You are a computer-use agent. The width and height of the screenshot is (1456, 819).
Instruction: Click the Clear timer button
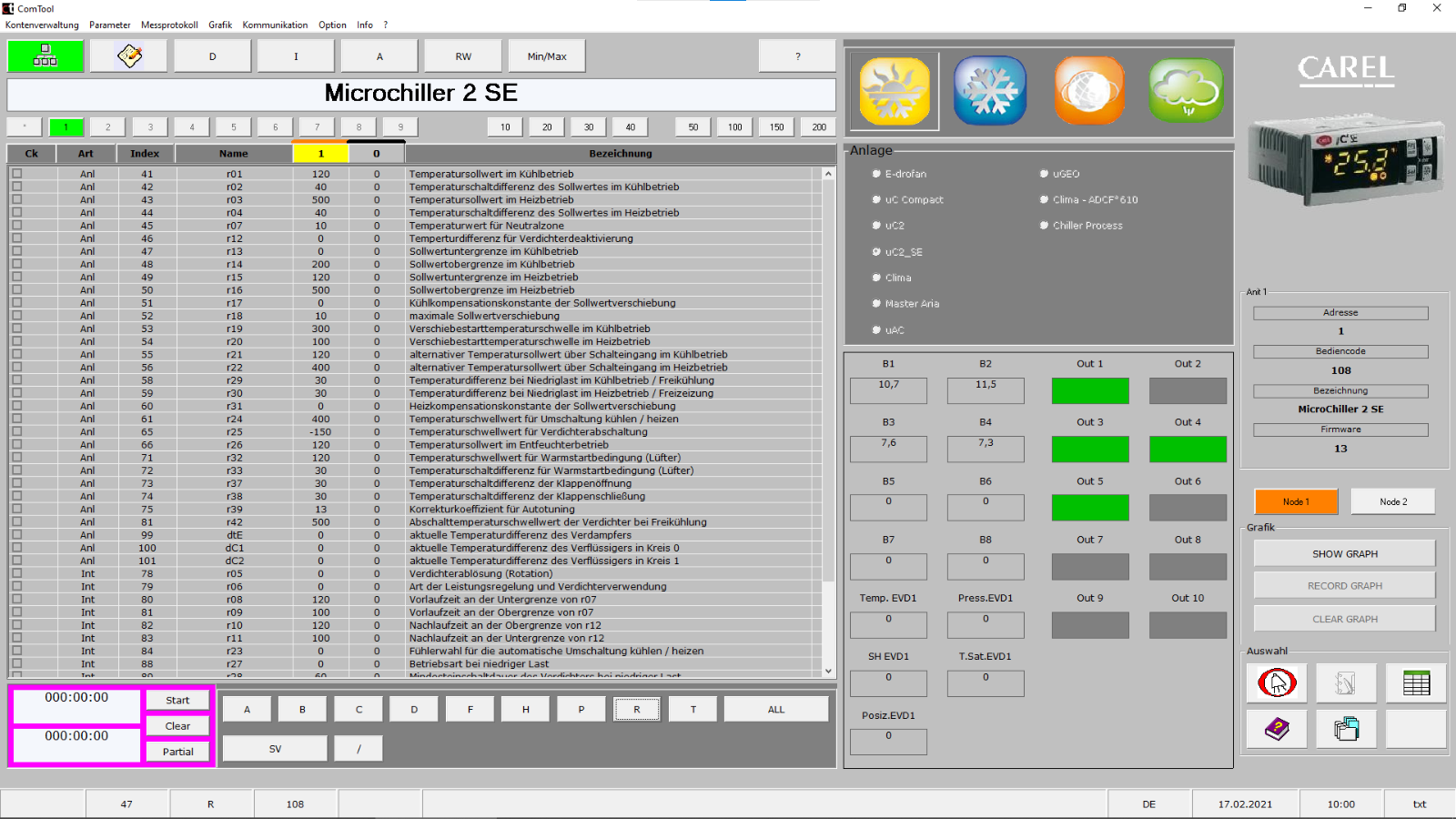pyautogui.click(x=177, y=726)
